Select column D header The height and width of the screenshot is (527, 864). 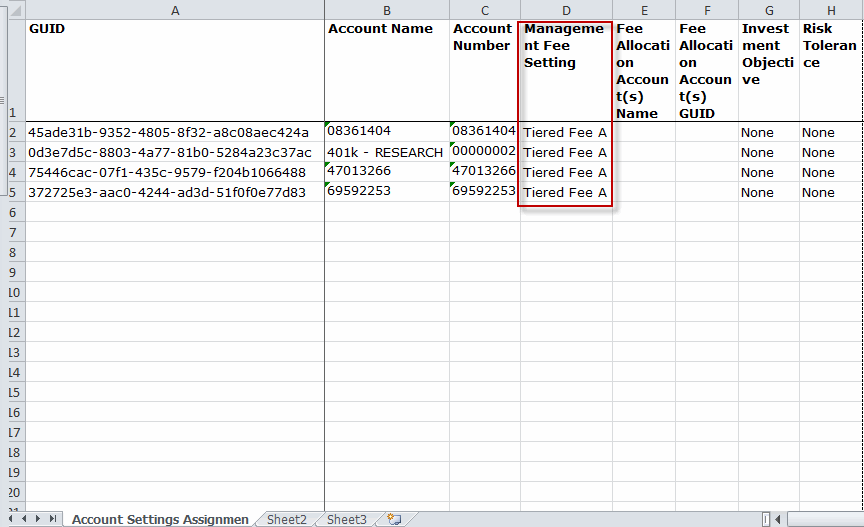click(x=566, y=10)
